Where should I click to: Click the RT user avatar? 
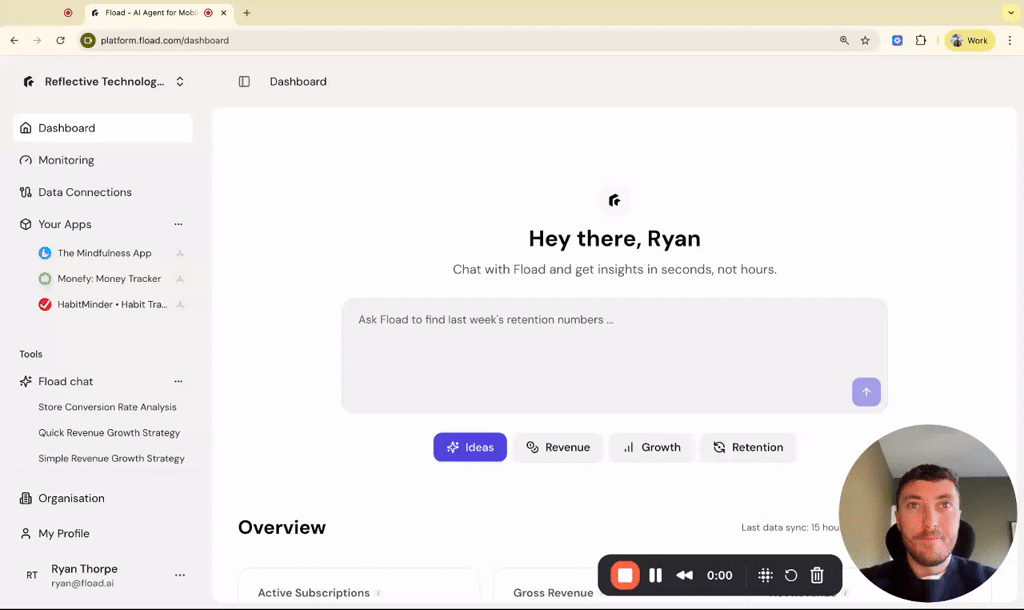point(32,575)
